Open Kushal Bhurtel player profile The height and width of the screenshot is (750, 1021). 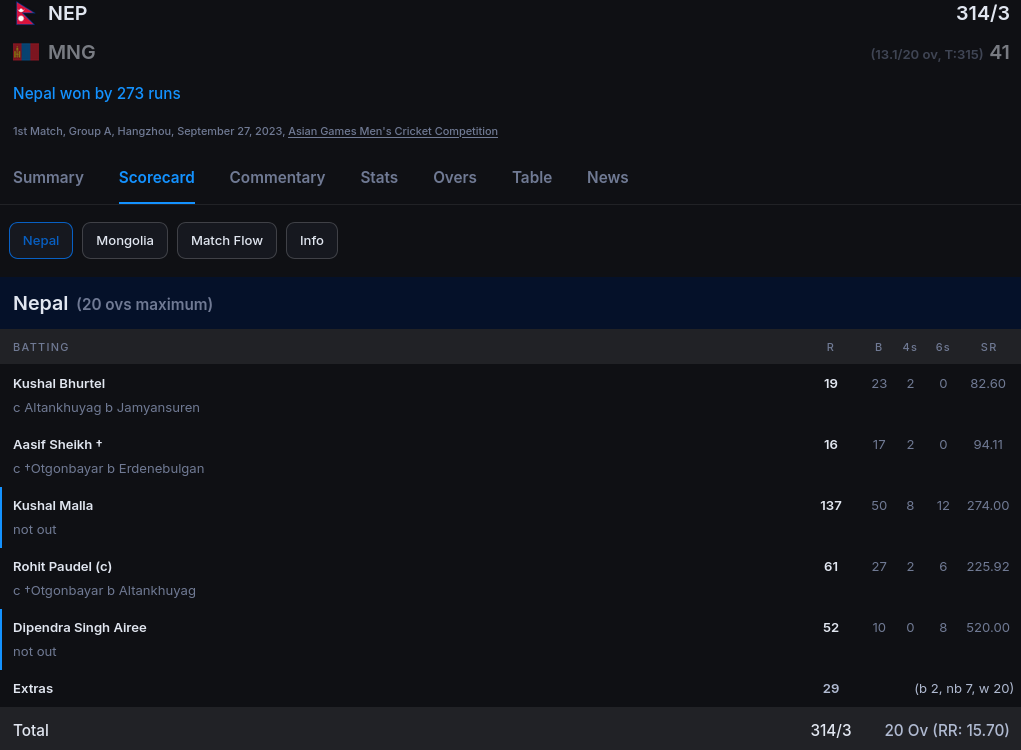coord(59,384)
